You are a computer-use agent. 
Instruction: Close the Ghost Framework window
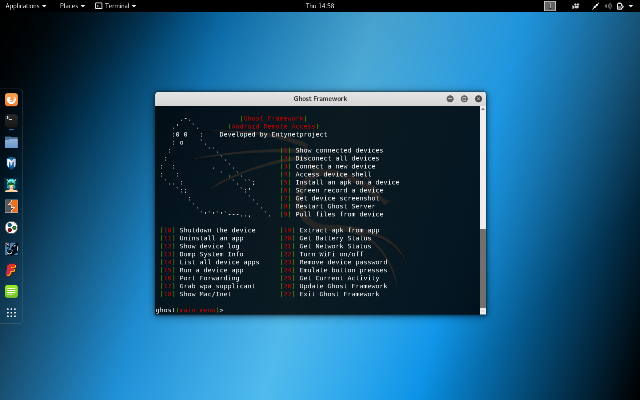[x=478, y=99]
